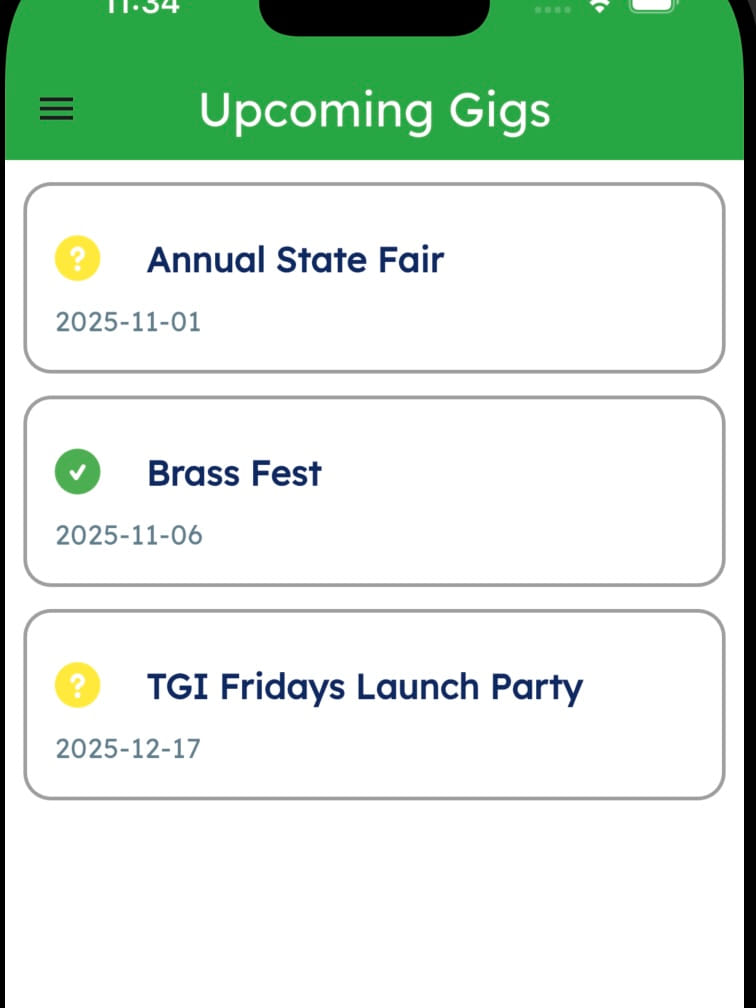Viewport: 756px width, 1008px height.
Task: Tap the cellular signal dots indicator
Action: click(552, 8)
